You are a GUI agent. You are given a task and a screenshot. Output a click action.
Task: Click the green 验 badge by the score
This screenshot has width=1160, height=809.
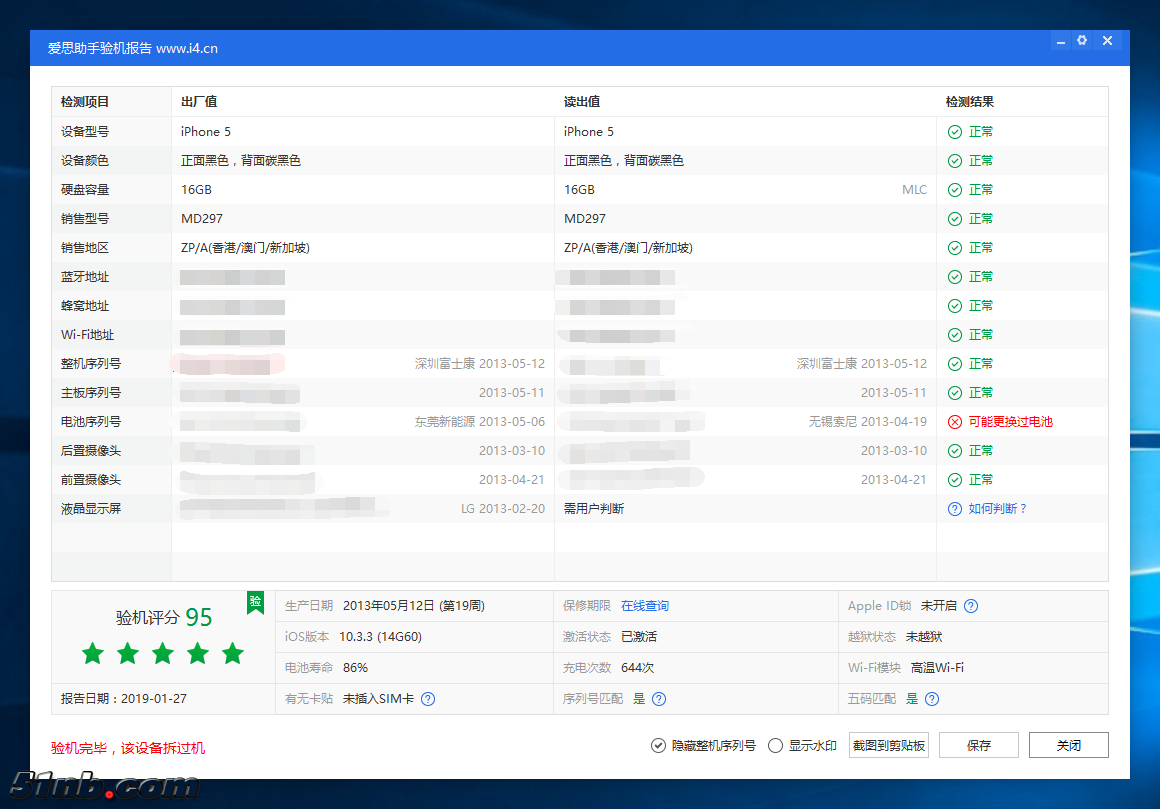tap(256, 601)
